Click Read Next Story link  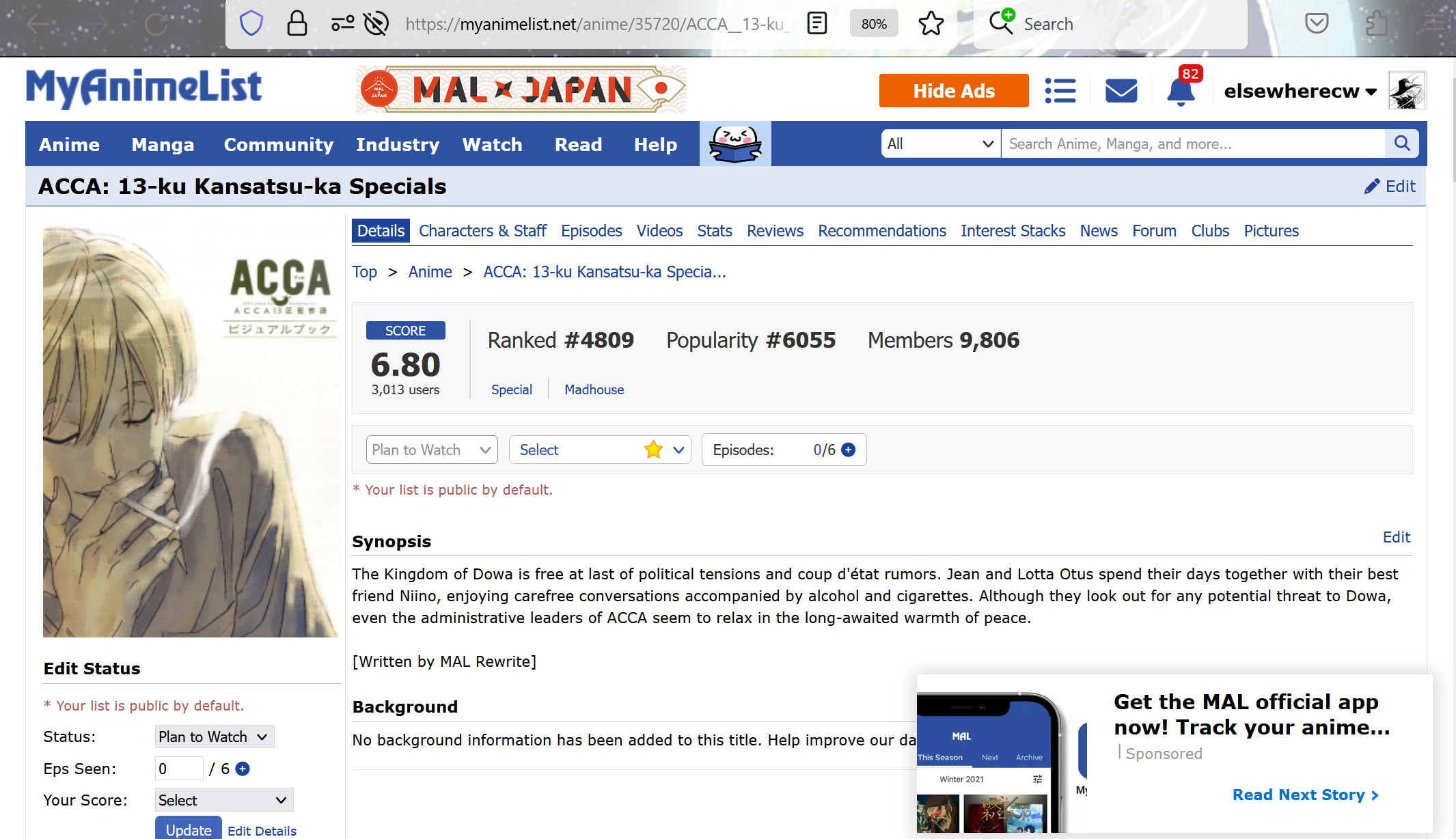[1306, 795]
